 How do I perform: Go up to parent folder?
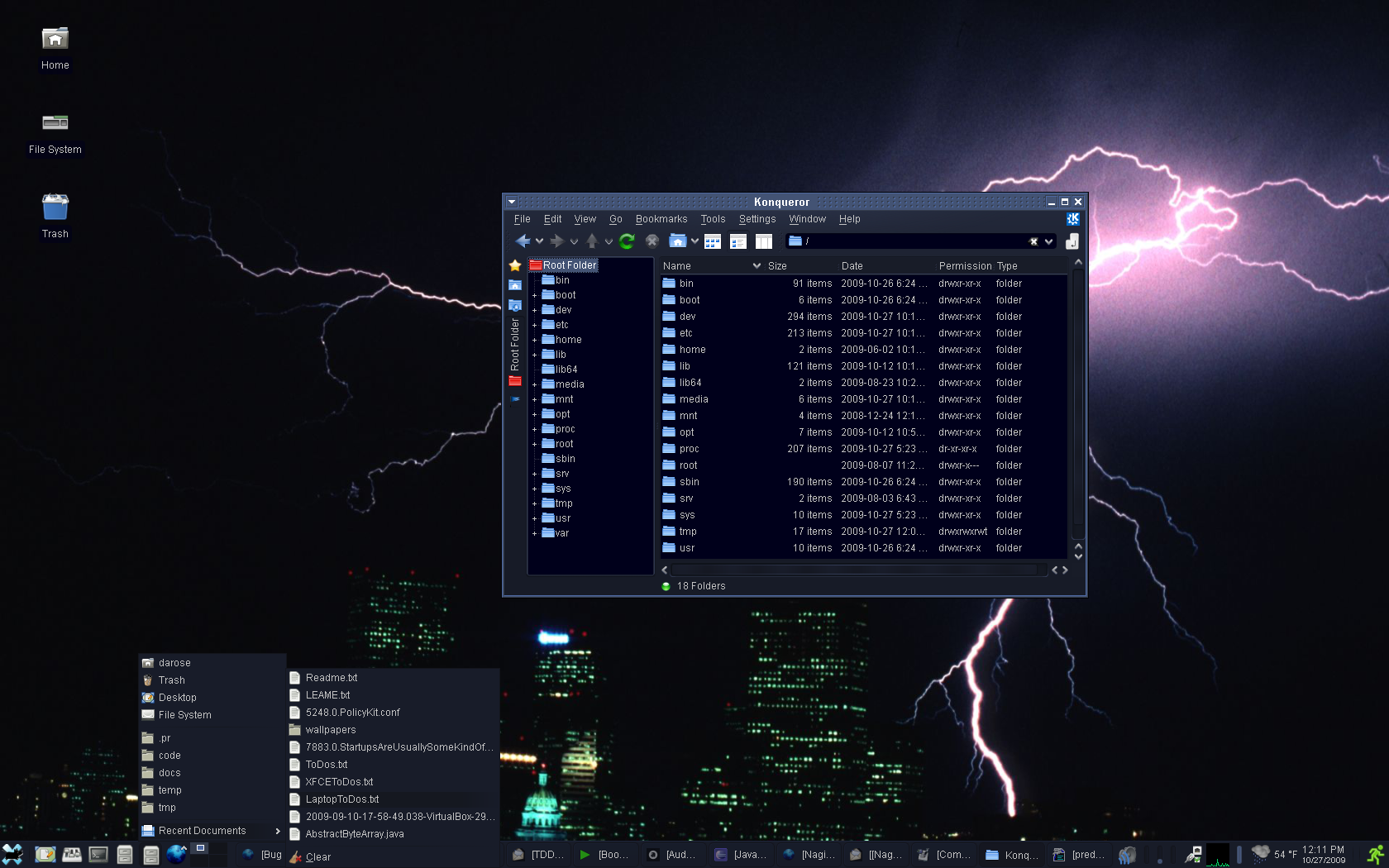click(592, 241)
